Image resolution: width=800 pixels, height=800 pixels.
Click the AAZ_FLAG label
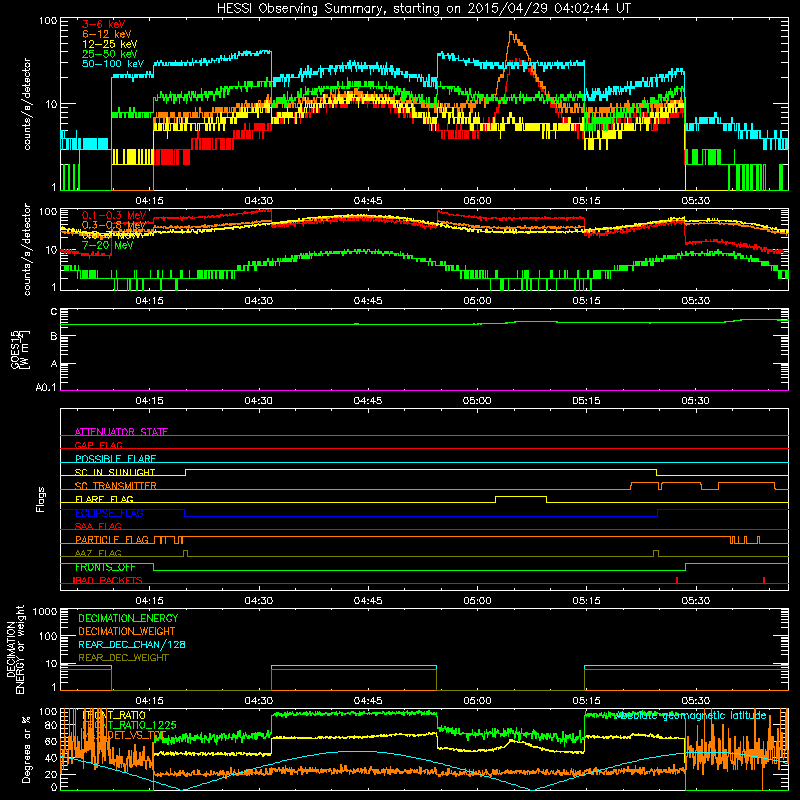pos(98,553)
